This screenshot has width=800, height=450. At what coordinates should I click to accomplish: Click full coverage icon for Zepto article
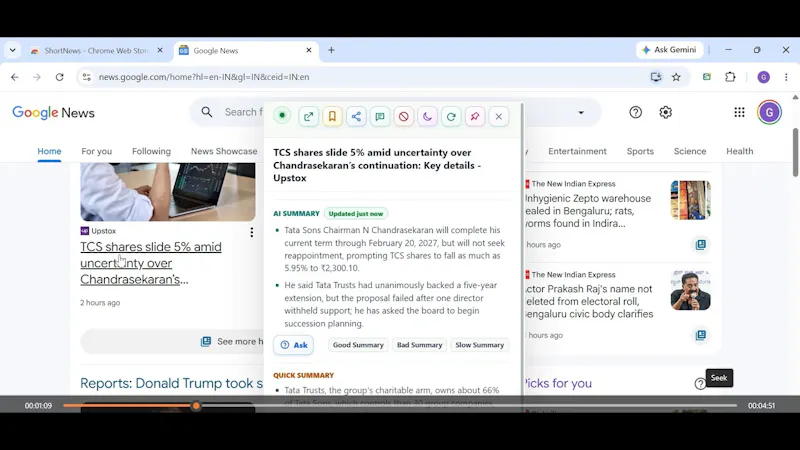coord(701,244)
